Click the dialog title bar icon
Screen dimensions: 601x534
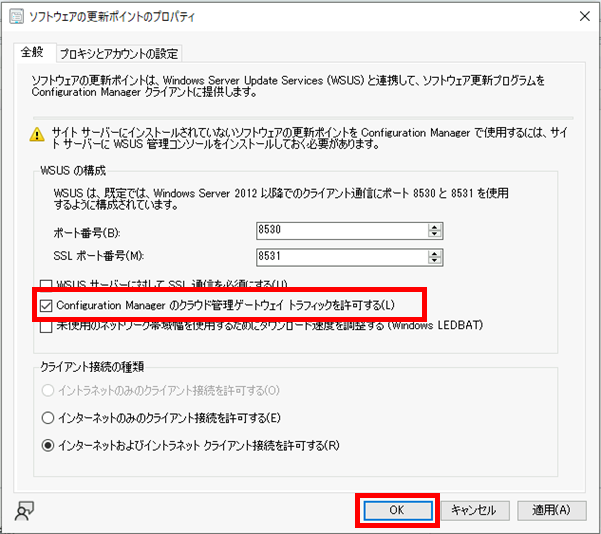point(16,16)
